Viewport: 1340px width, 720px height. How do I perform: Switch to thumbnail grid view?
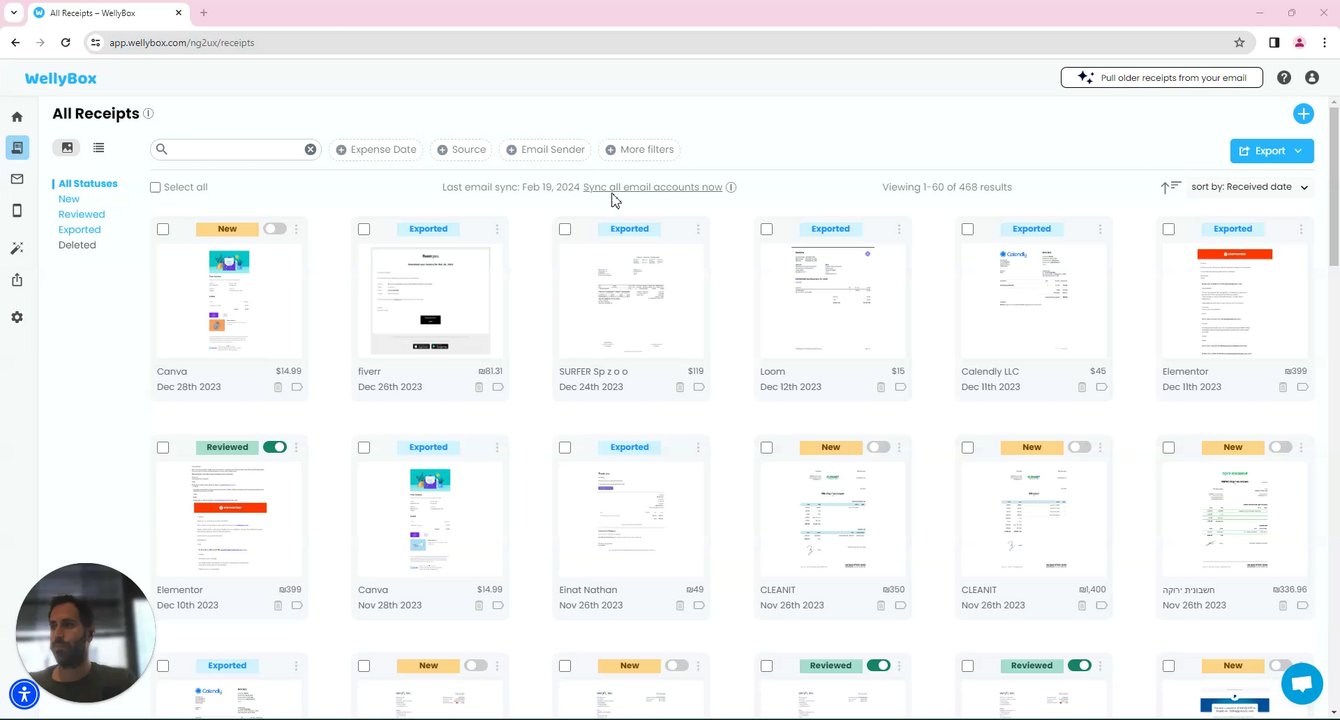tap(67, 148)
